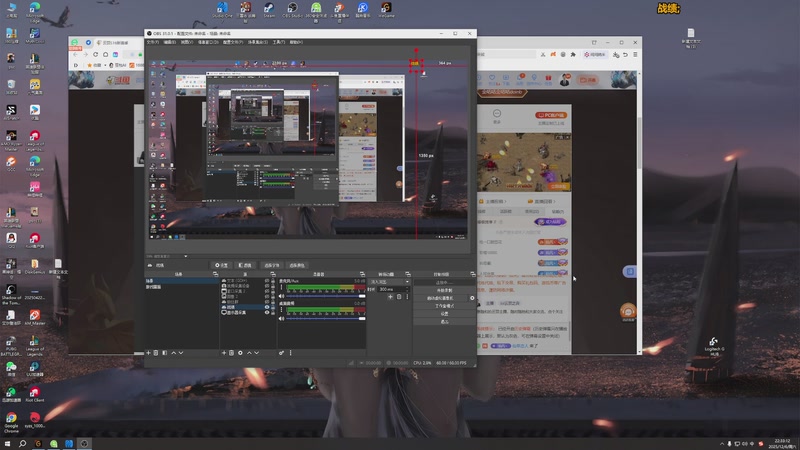This screenshot has width=800, height=450.
Task: Click browser reload button in left browser window
Action: (95, 55)
